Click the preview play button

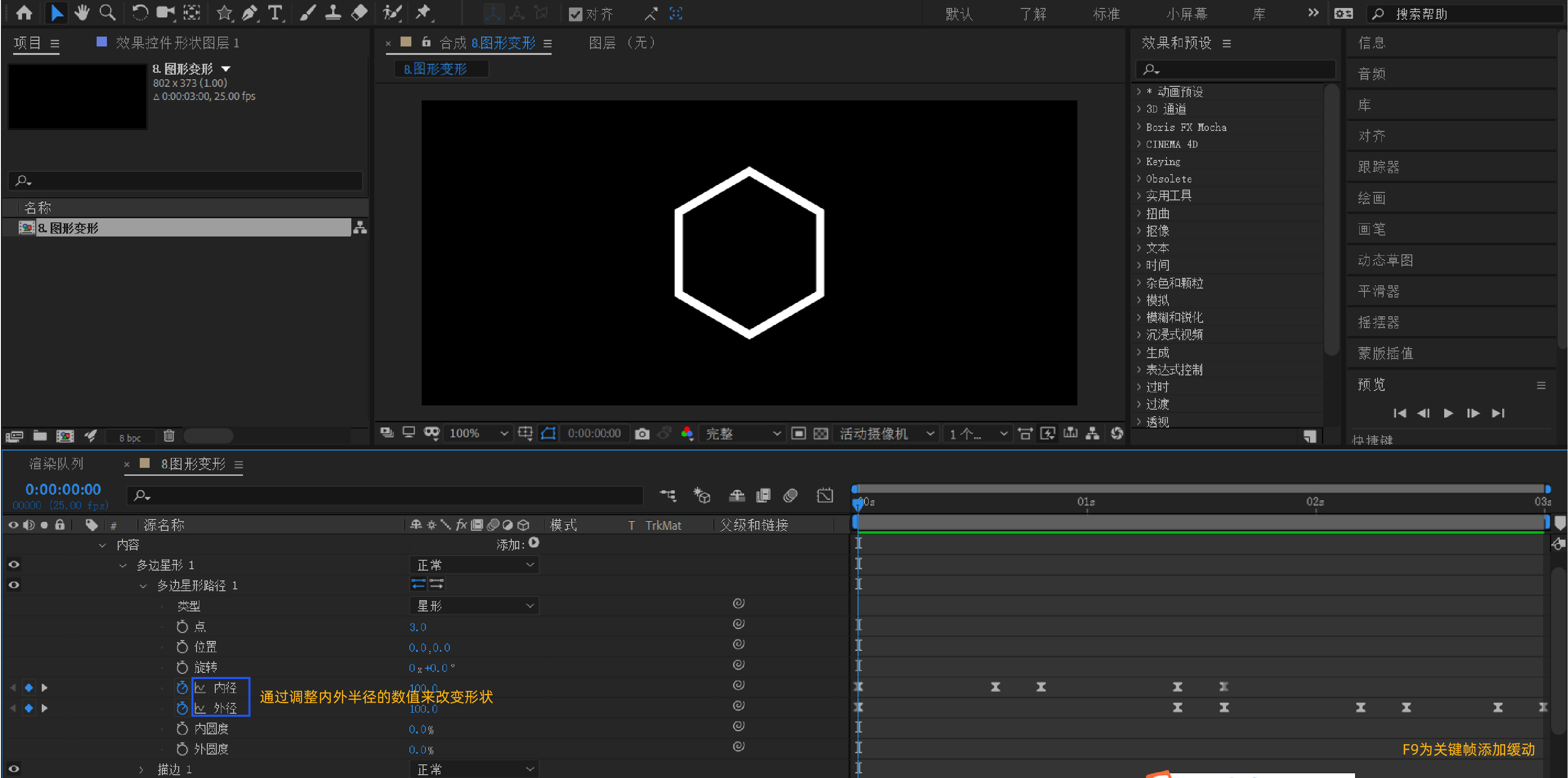(x=1448, y=413)
